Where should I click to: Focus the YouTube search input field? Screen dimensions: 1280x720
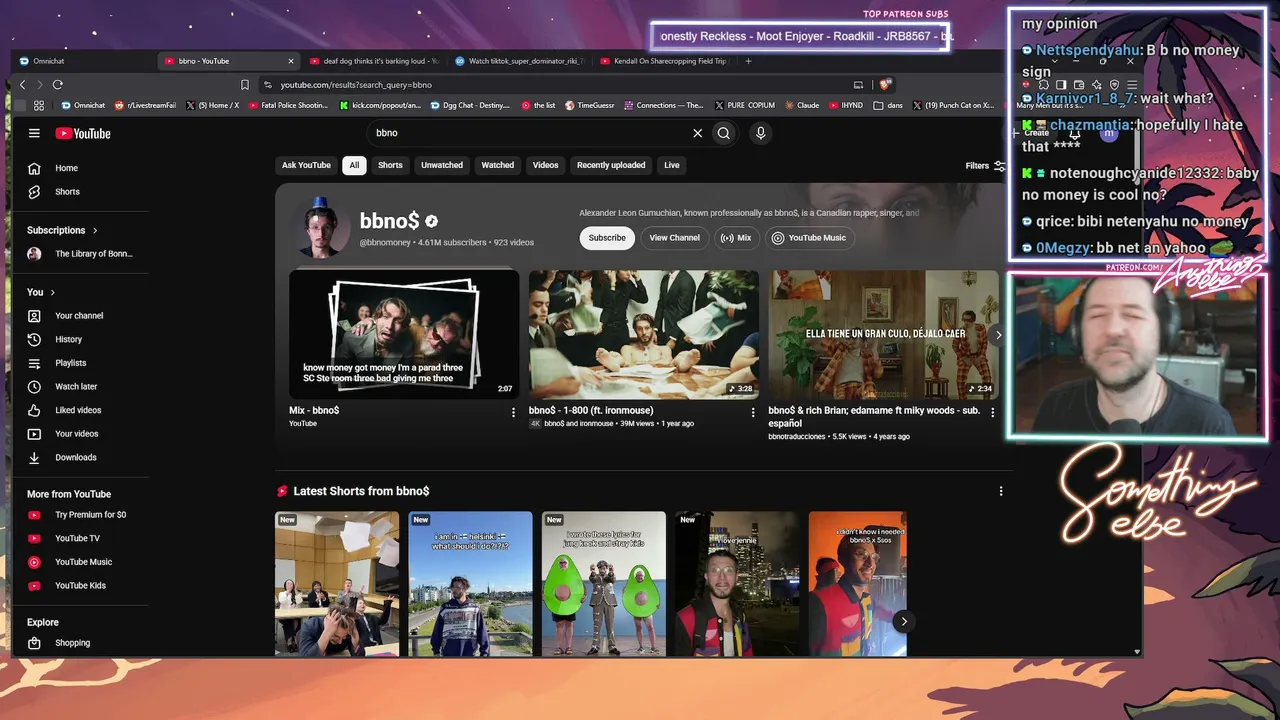(530, 133)
